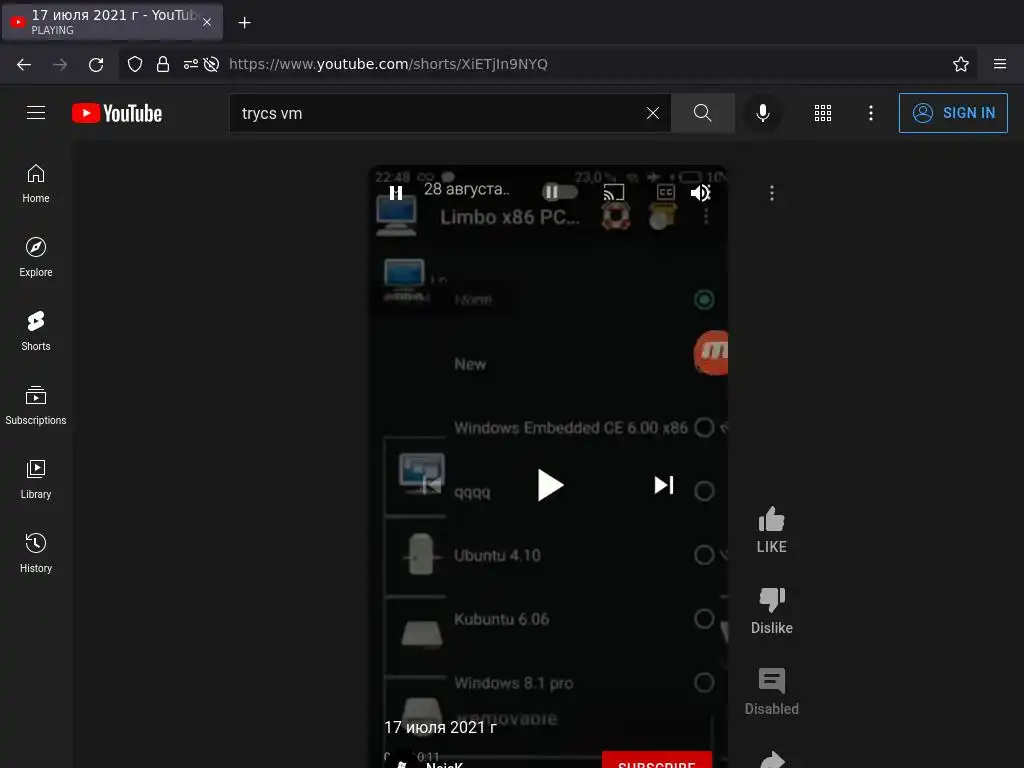Go back with the browser back arrow
1024x768 pixels.
pos(24,64)
